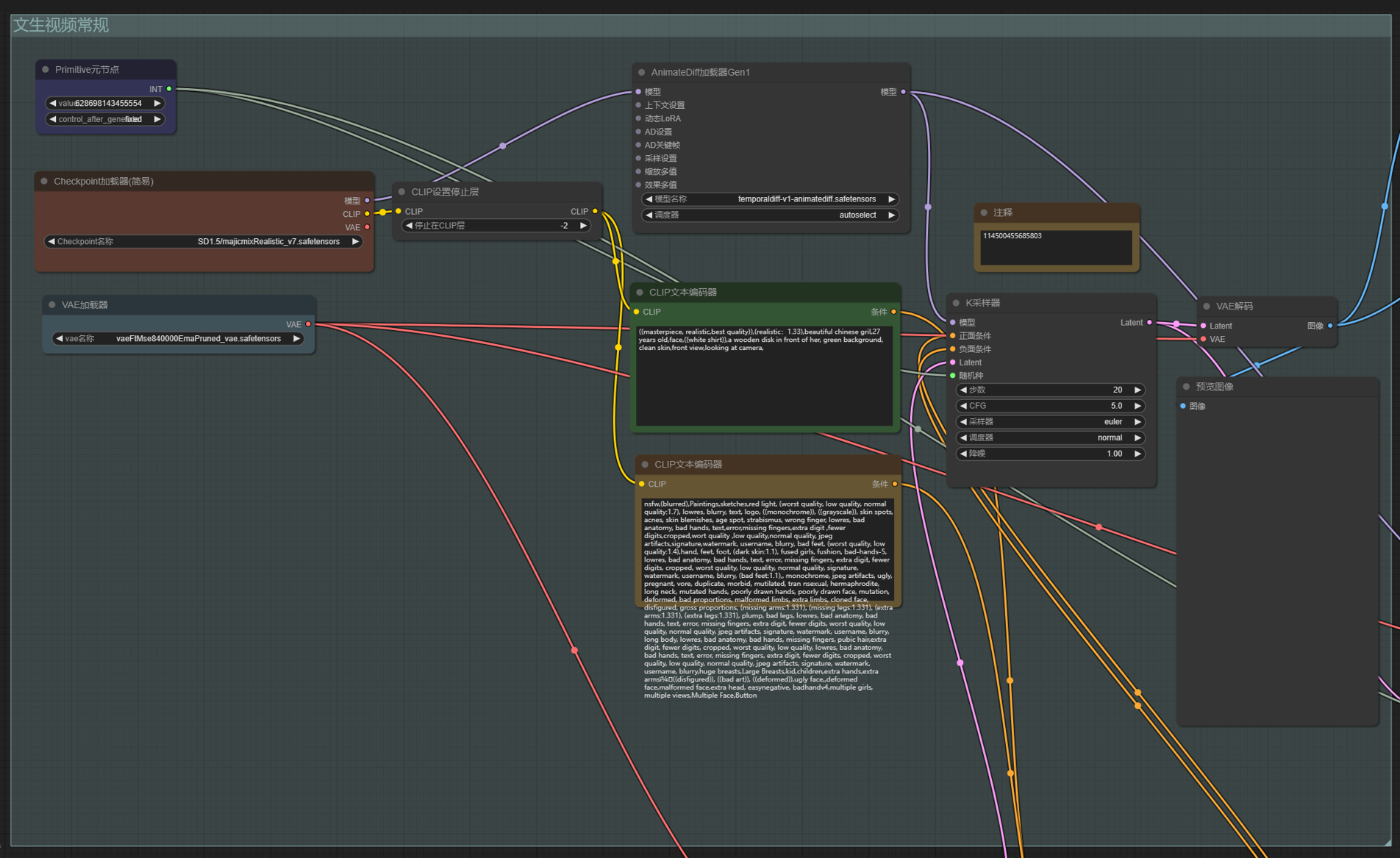Viewport: 1400px width, 858px height.
Task: Decrease 步数 steps with left arrow
Action: point(963,390)
